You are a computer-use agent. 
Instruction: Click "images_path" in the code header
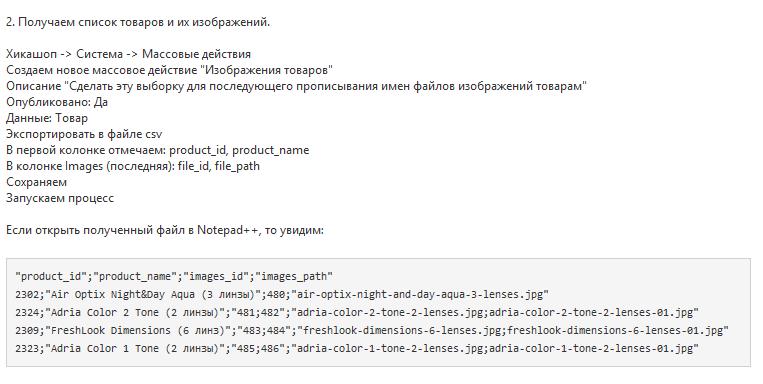click(x=294, y=276)
